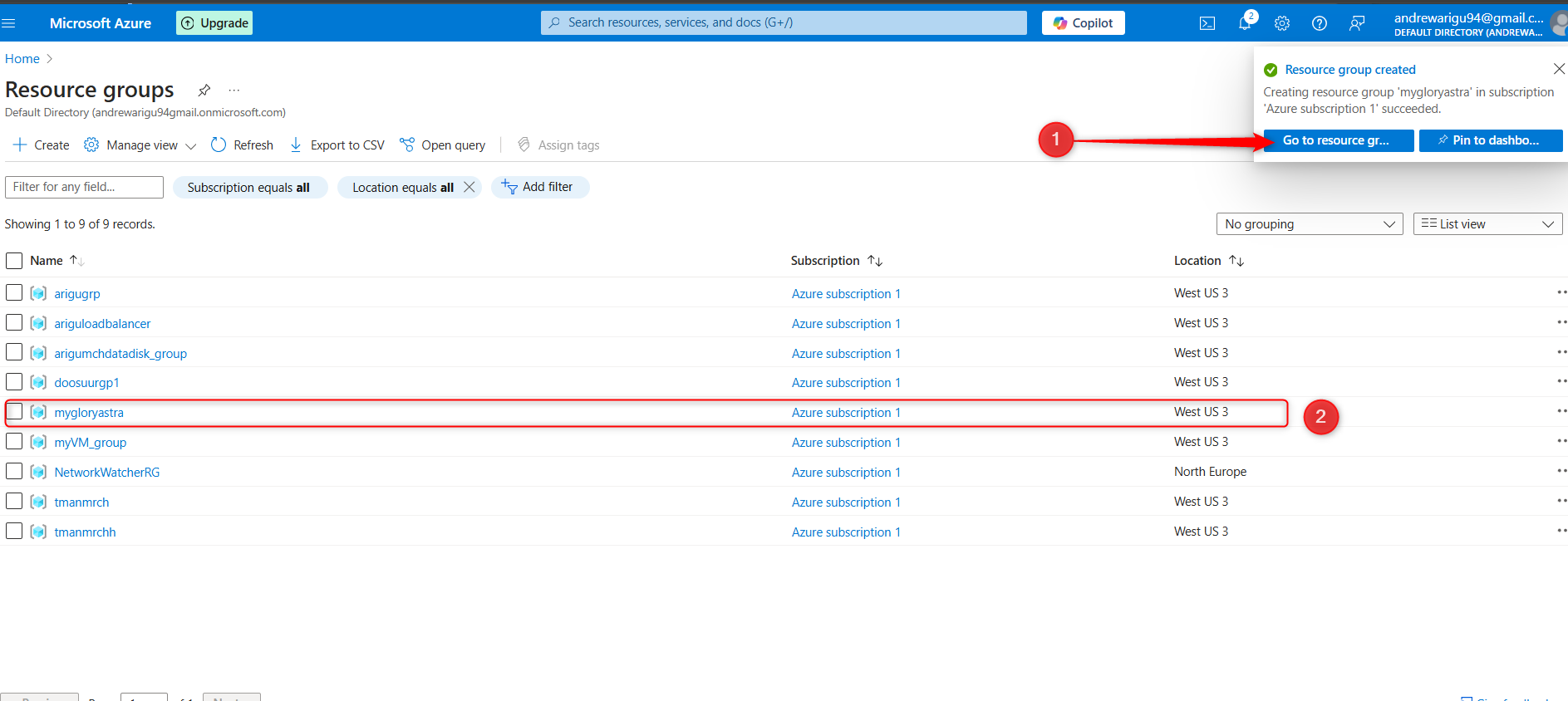Open the mygloryastra resource group link

coord(89,413)
